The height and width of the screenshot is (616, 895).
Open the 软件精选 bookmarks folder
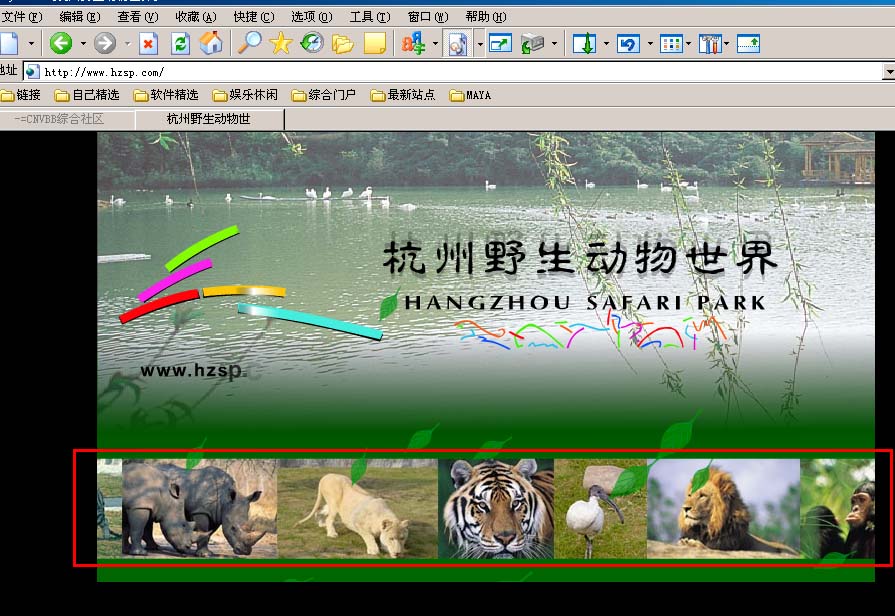point(166,95)
